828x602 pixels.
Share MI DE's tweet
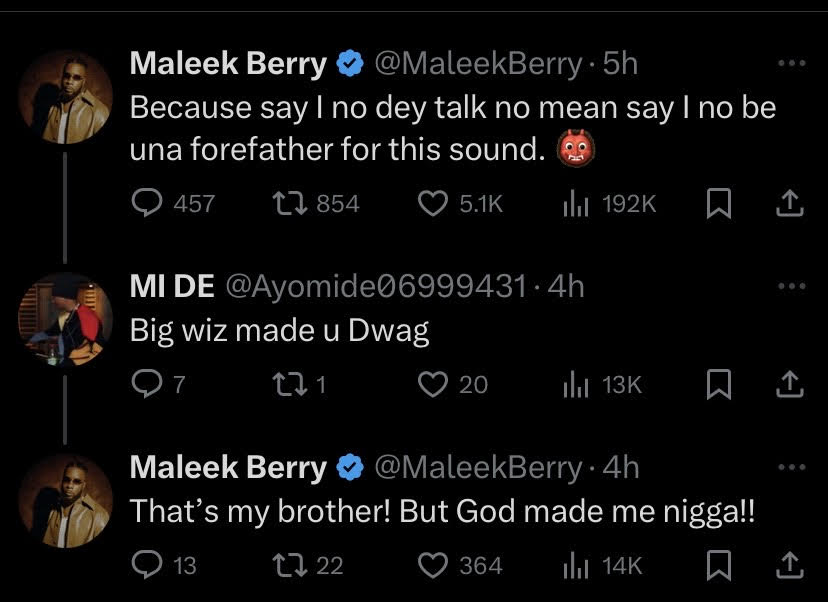789,384
